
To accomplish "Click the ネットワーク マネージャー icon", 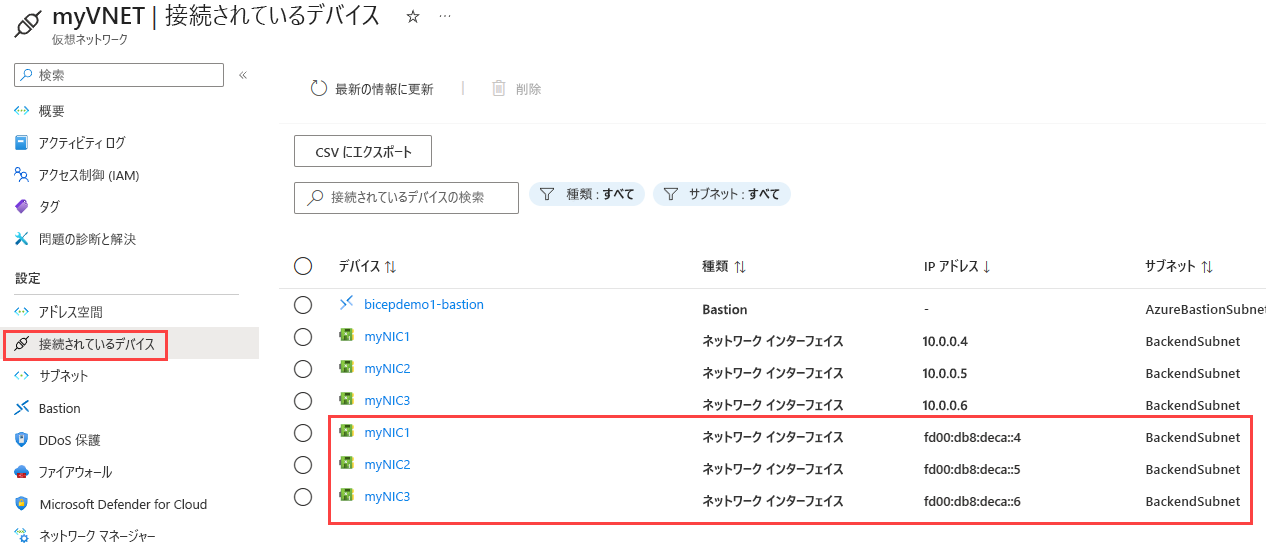I will pyautogui.click(x=22, y=536).
